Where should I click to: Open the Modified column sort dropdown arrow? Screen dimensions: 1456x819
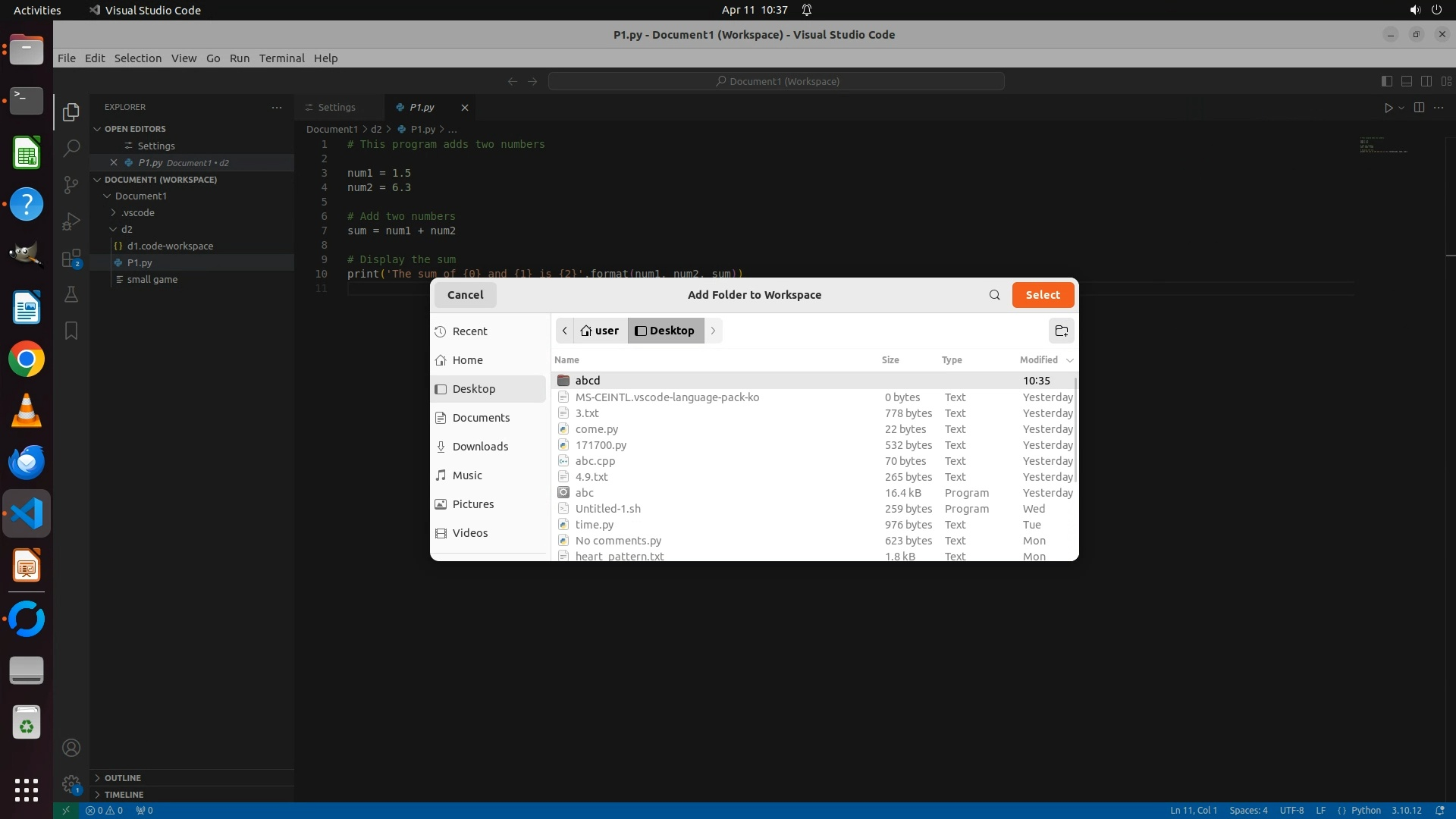pos(1069,360)
